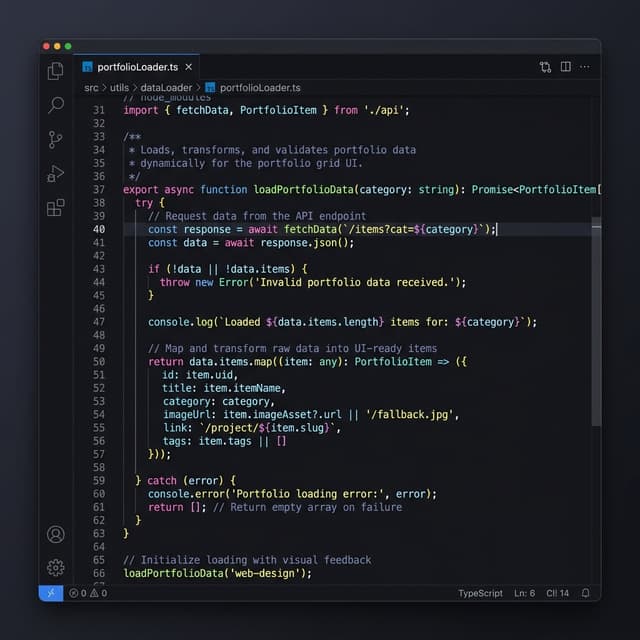This screenshot has width=640, height=640.
Task: Click line number 37 in the gutter
Action: pyautogui.click(x=99, y=190)
